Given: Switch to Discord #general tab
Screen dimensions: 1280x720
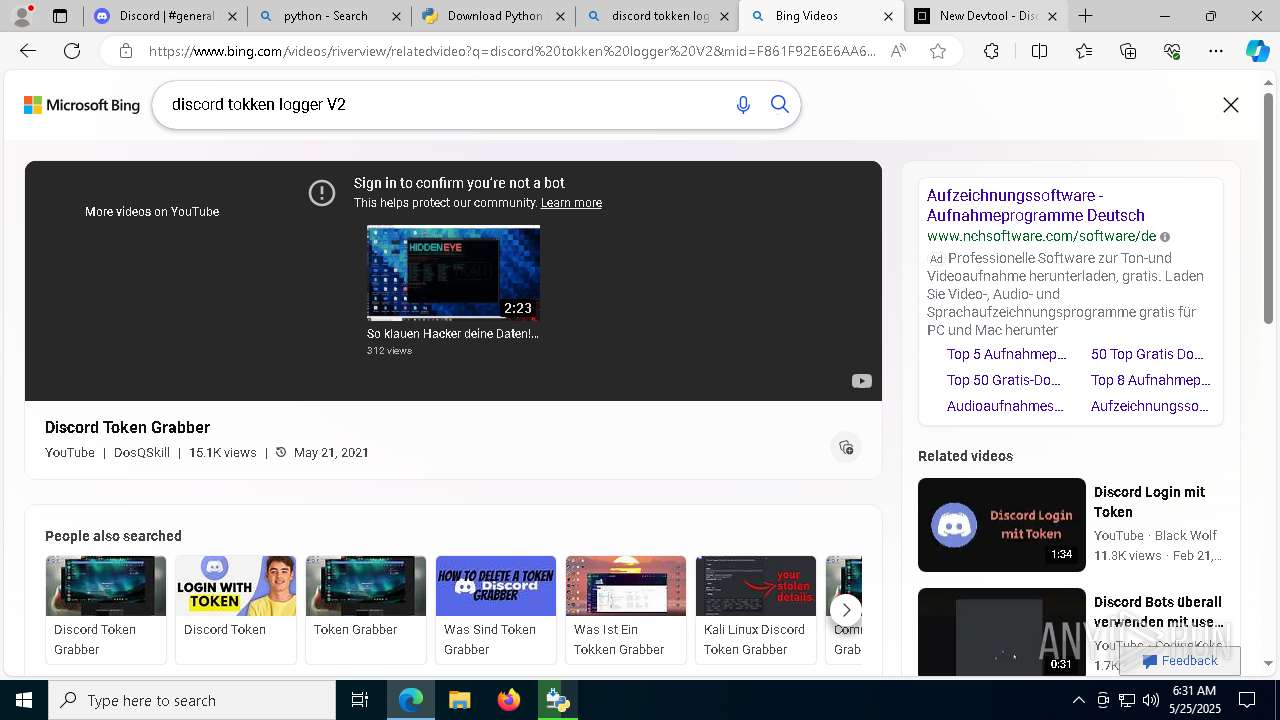Looking at the screenshot, I should (x=165, y=16).
